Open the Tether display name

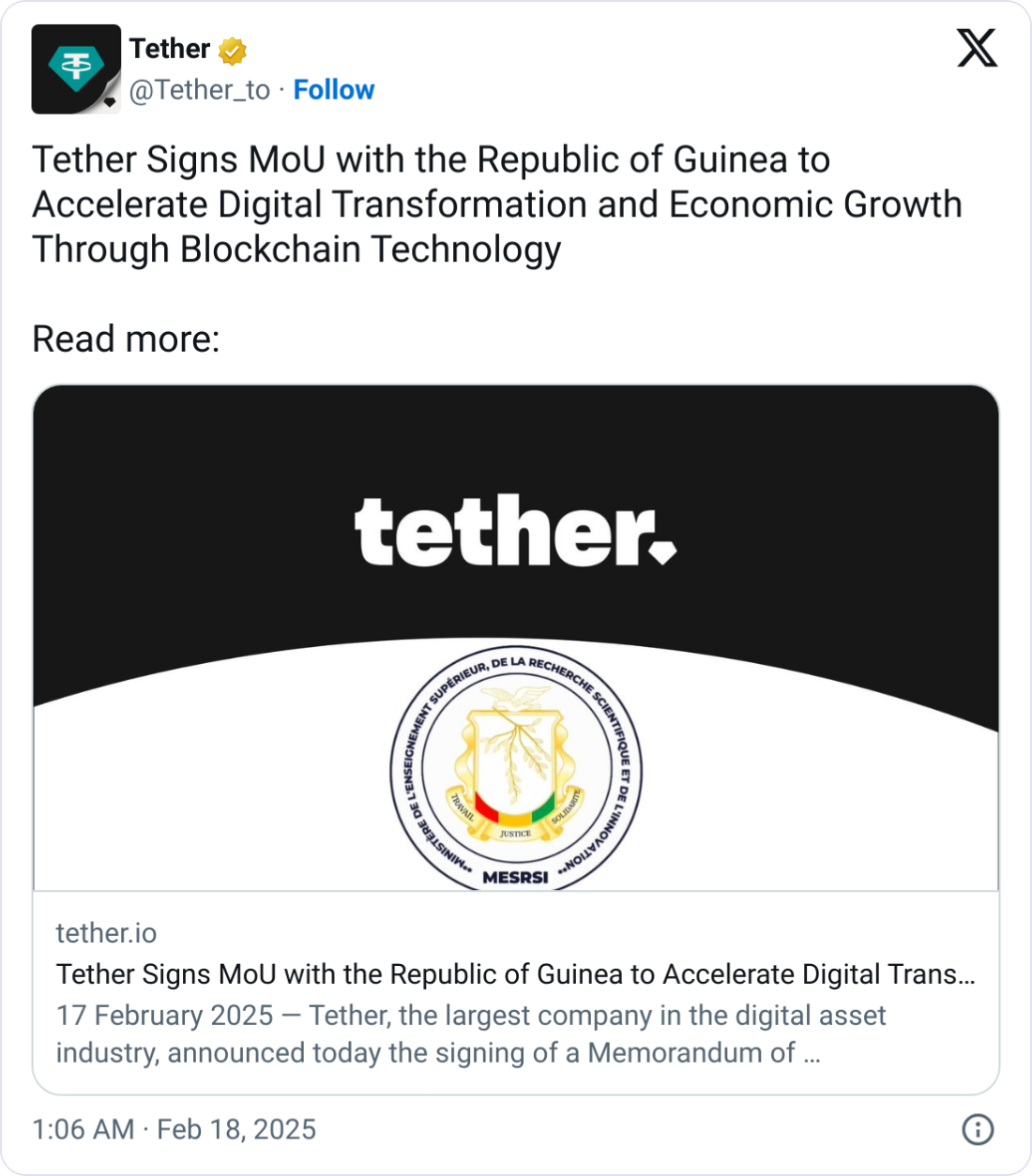click(x=170, y=49)
